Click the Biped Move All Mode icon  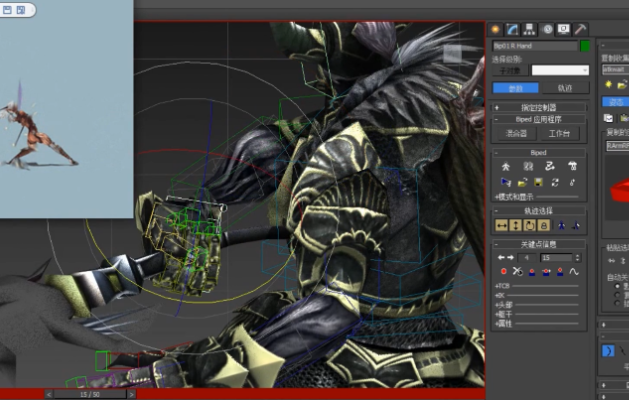[572, 183]
